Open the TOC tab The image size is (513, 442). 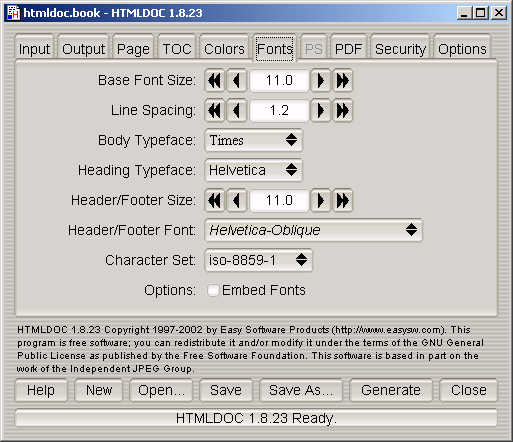tap(177, 49)
